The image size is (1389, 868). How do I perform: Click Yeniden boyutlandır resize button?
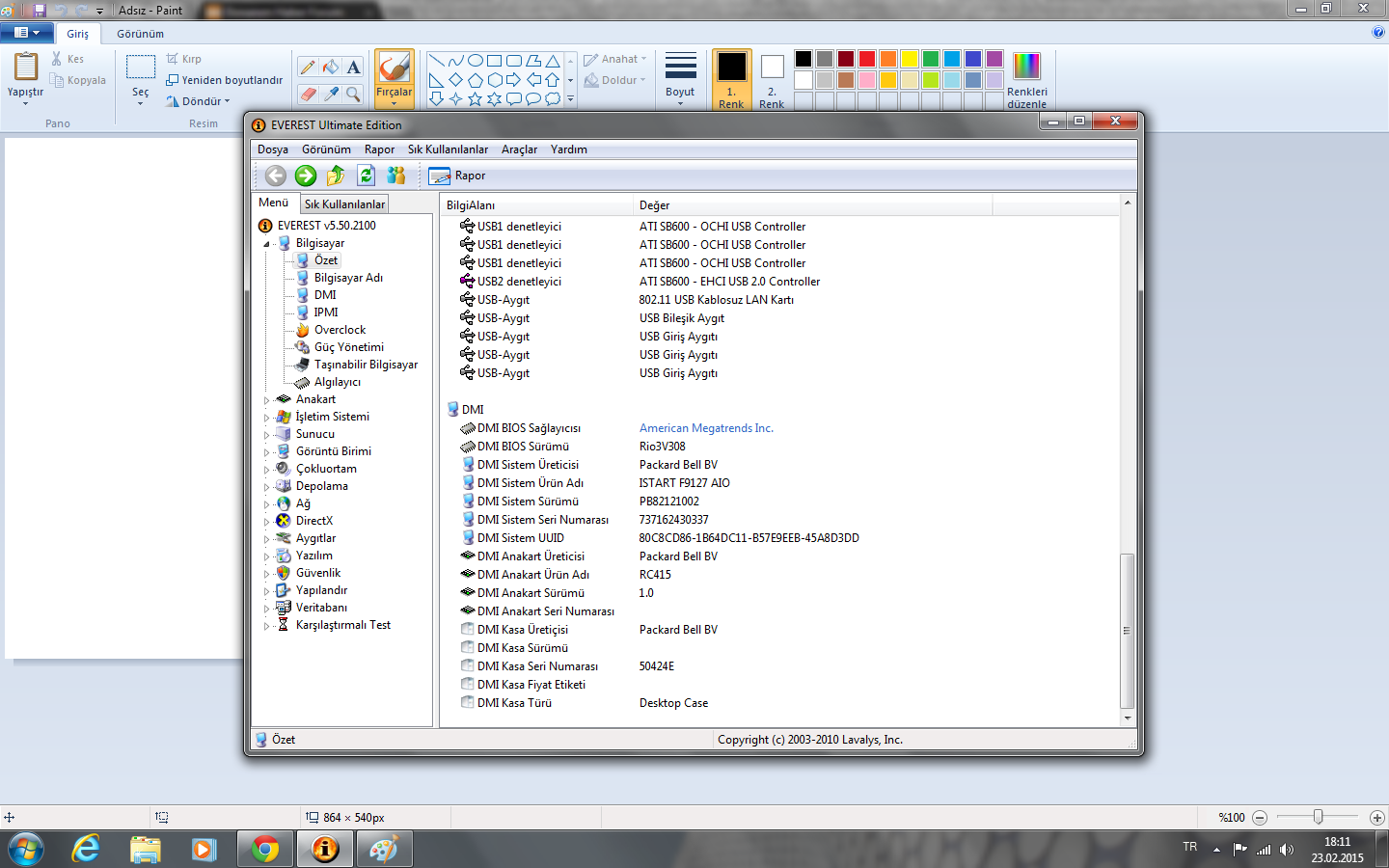pos(224,80)
